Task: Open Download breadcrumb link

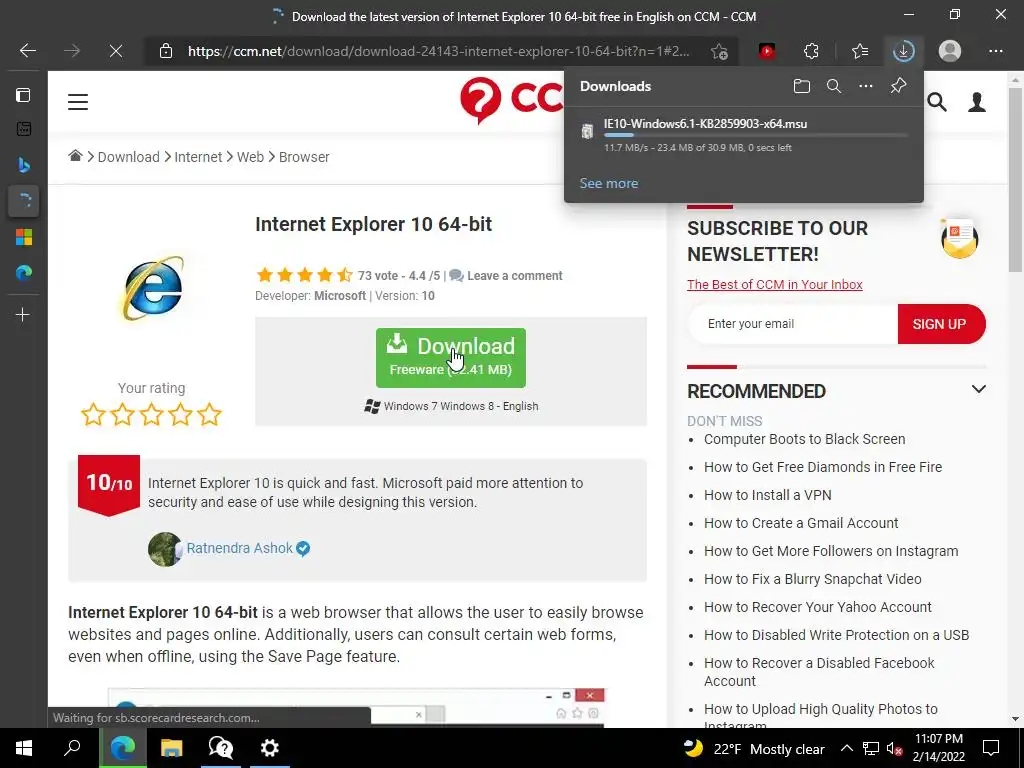Action: pos(129,157)
